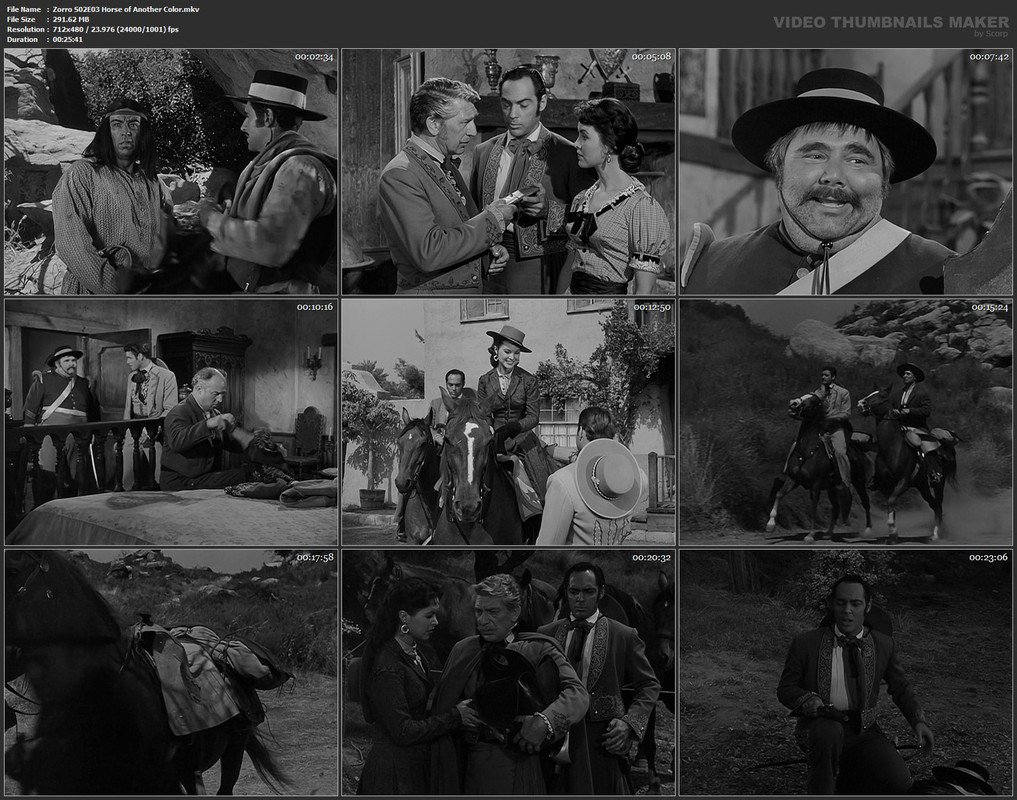This screenshot has height=800, width=1017.
Task: Select the saddled horse thumbnail at 00:17:58
Action: (171, 672)
